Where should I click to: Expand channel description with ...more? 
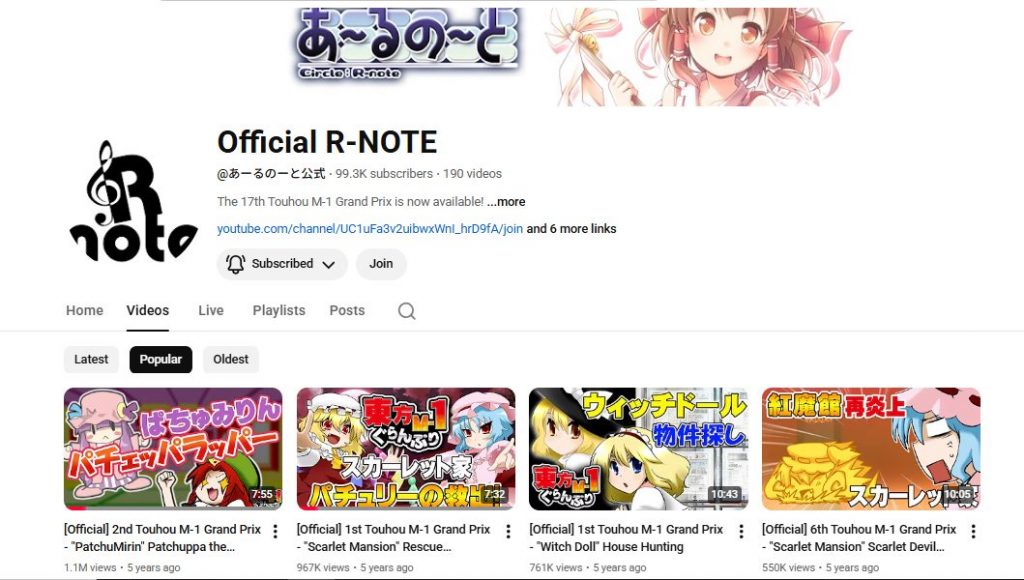(506, 202)
